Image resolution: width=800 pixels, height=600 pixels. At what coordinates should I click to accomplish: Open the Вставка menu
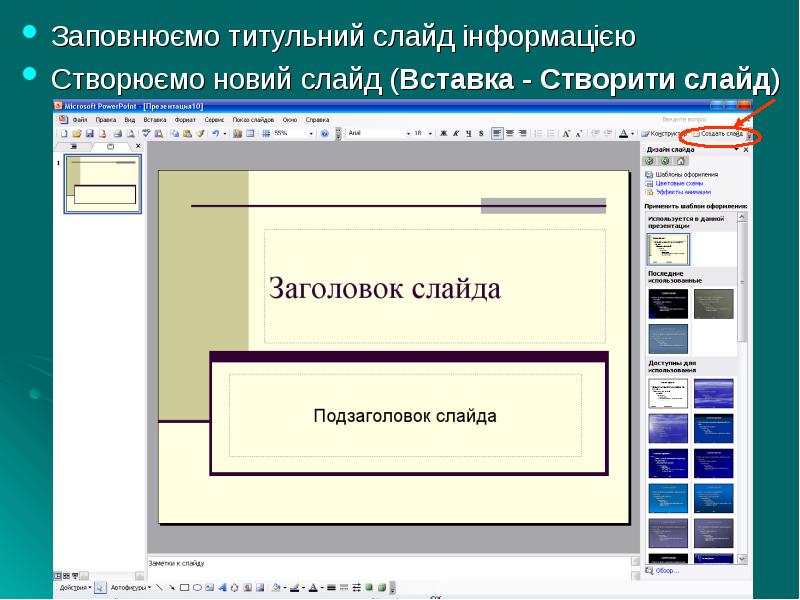point(155,119)
